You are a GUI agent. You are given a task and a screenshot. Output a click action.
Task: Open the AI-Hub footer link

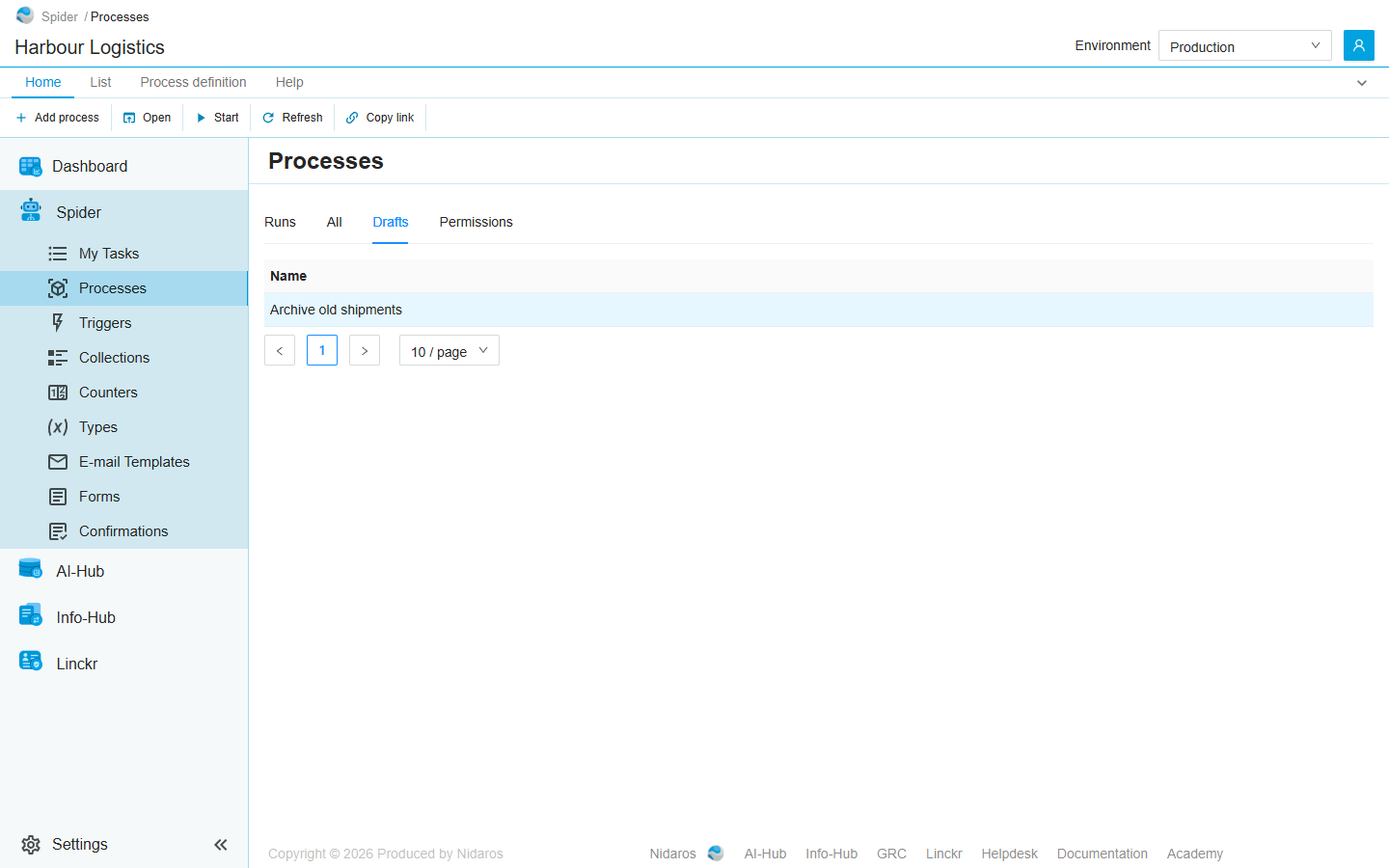tap(765, 854)
